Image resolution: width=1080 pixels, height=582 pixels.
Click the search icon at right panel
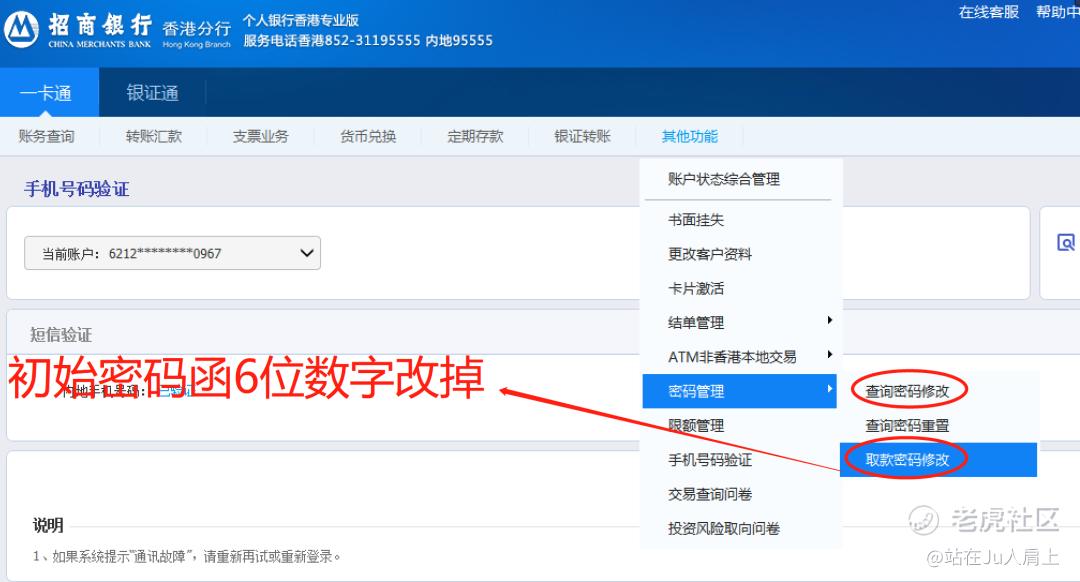click(1066, 242)
